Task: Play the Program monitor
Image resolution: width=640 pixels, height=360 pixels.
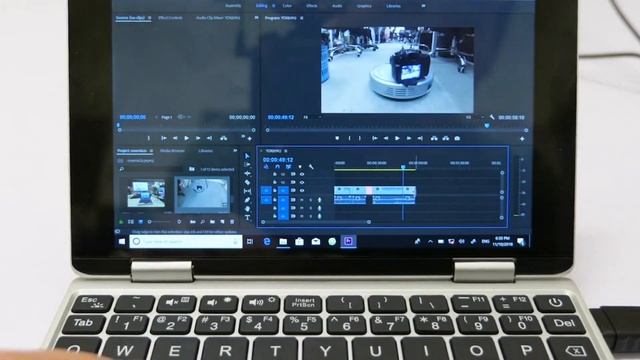Action: (x=397, y=138)
